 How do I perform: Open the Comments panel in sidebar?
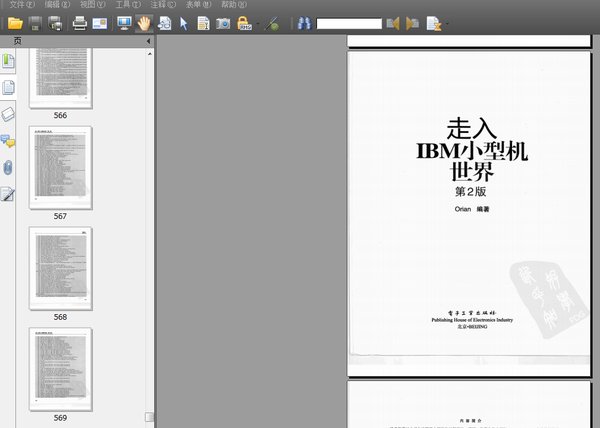[8, 141]
